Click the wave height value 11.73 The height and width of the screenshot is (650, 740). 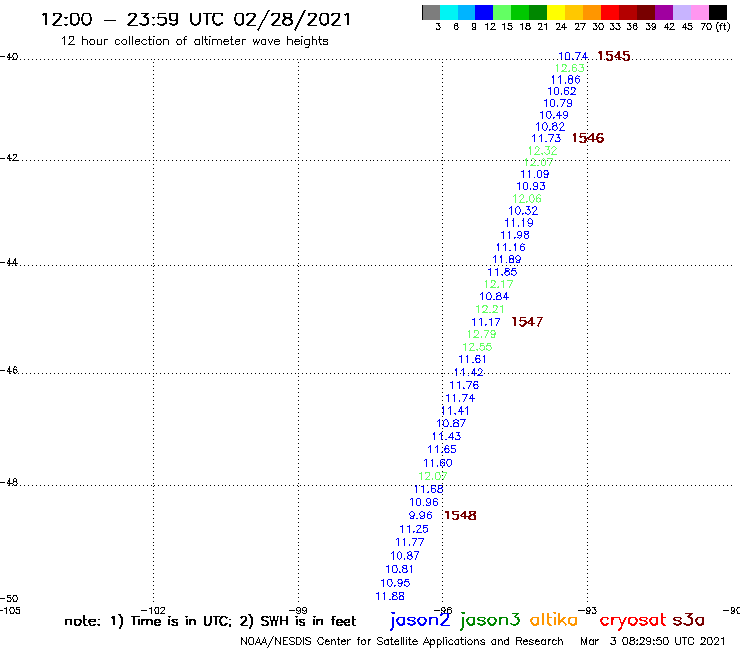(x=546, y=138)
